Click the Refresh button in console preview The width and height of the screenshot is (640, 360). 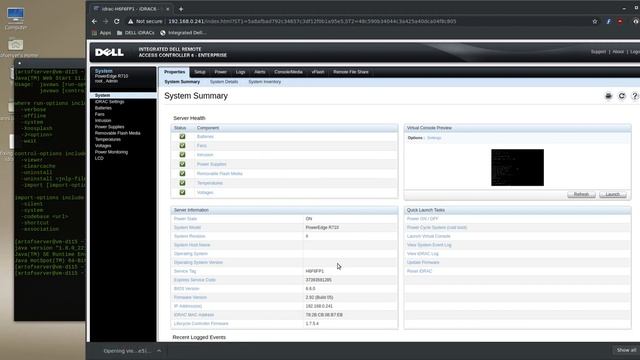[x=581, y=194]
